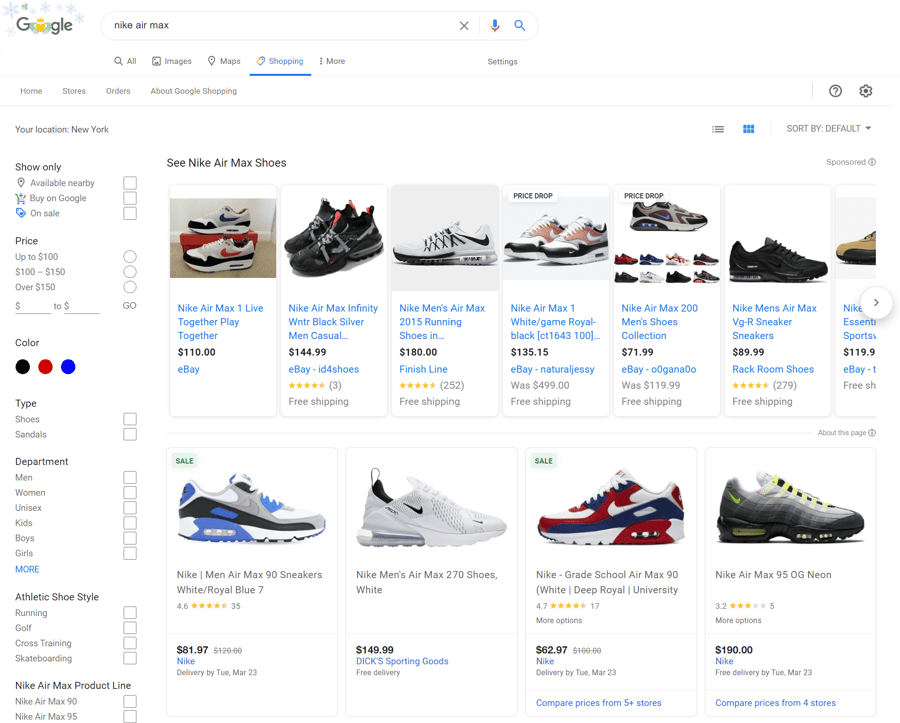Open the All search tab

(x=125, y=61)
